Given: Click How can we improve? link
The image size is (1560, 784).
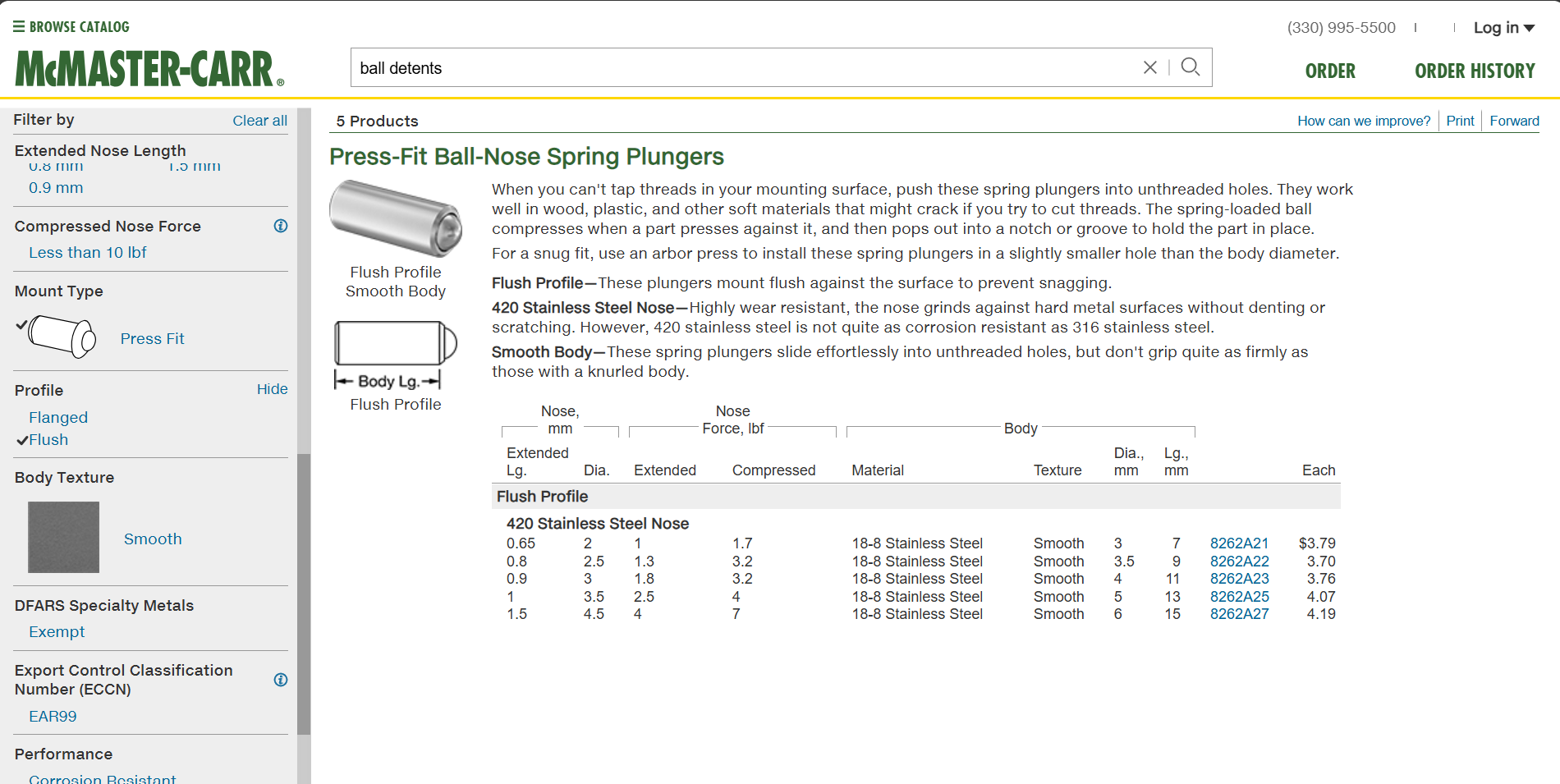Looking at the screenshot, I should (1364, 121).
